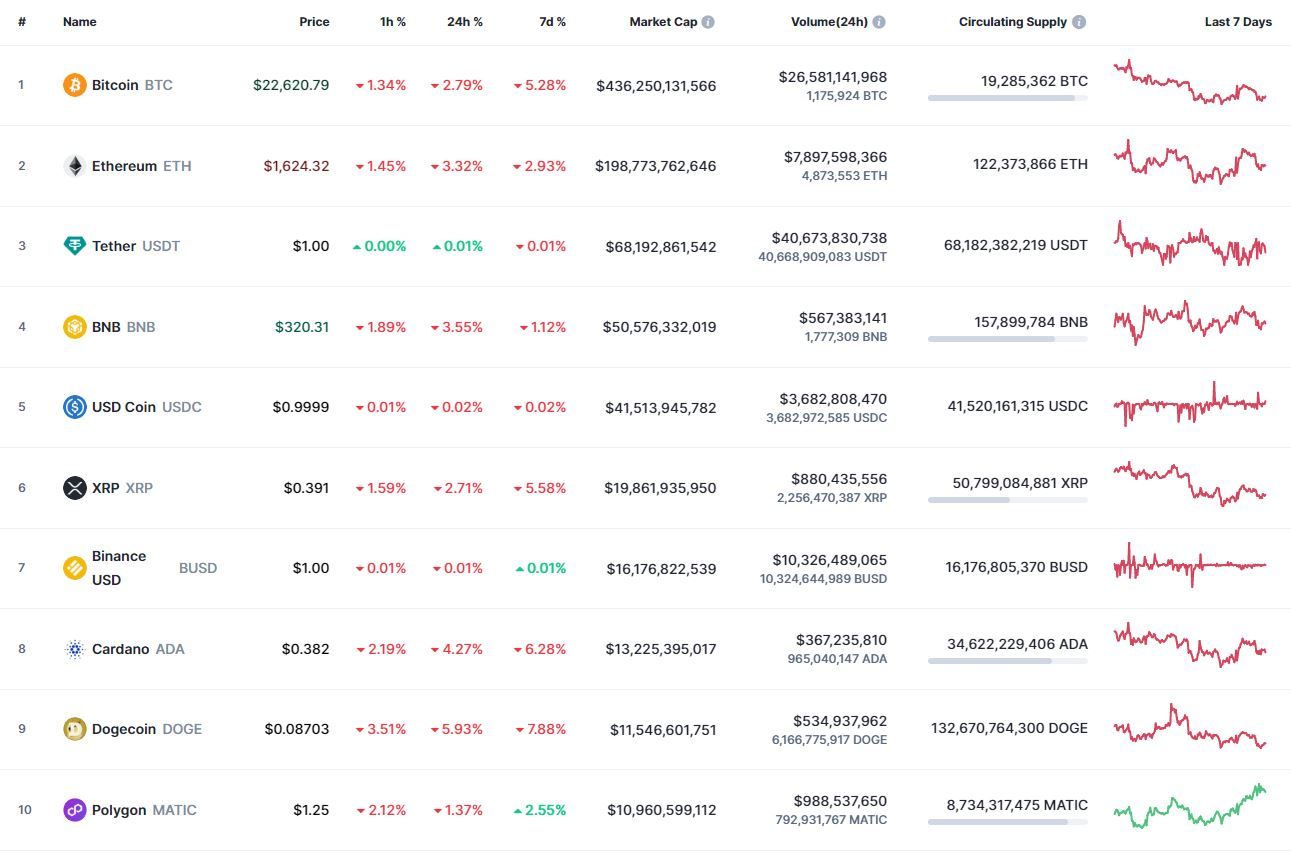1291x859 pixels.
Task: Click the USD Coin blue logo icon
Action: point(75,407)
